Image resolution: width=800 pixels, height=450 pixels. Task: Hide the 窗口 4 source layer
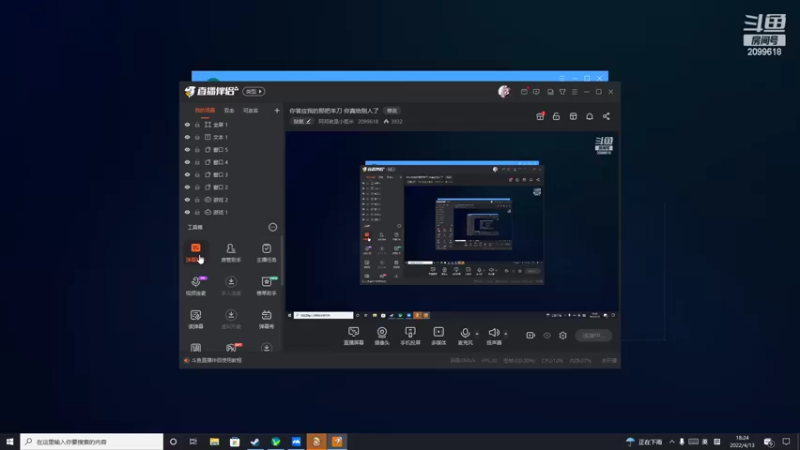(x=187, y=162)
